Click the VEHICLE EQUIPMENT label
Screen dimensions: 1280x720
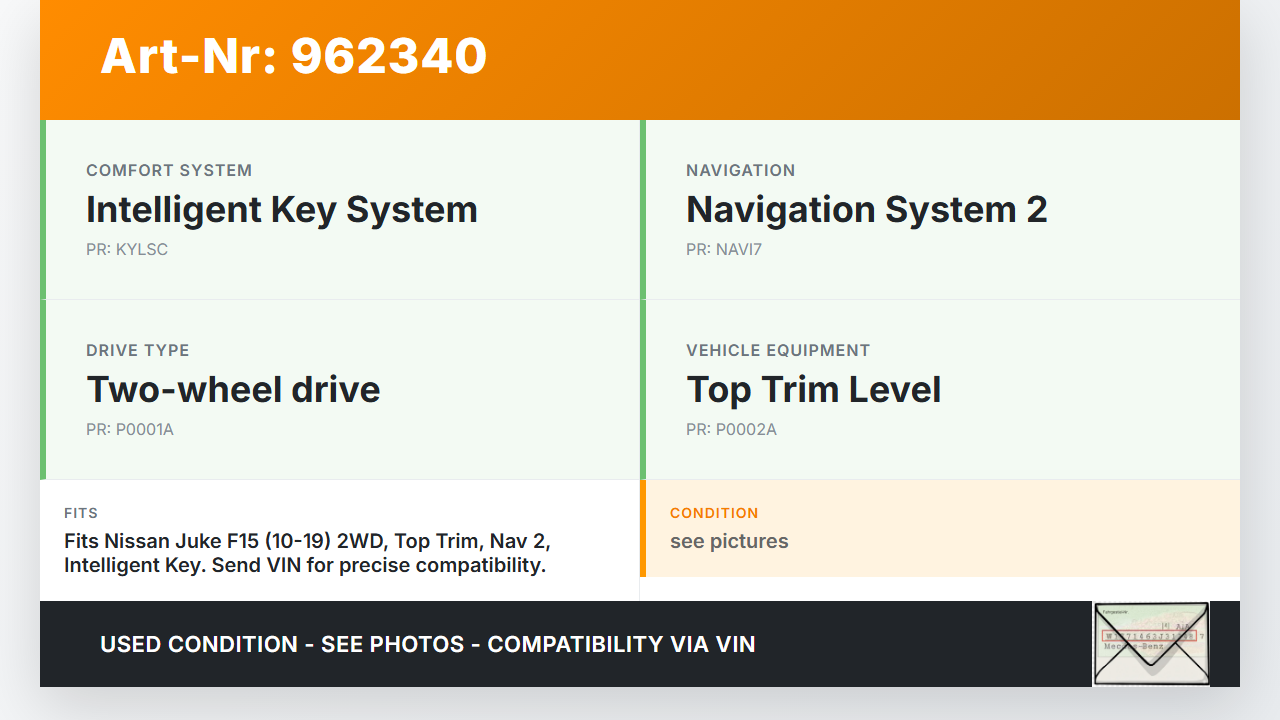coord(778,351)
